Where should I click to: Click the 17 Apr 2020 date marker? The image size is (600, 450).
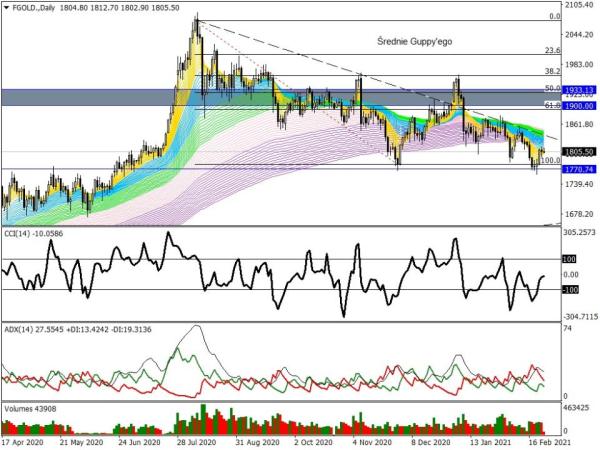point(22,441)
